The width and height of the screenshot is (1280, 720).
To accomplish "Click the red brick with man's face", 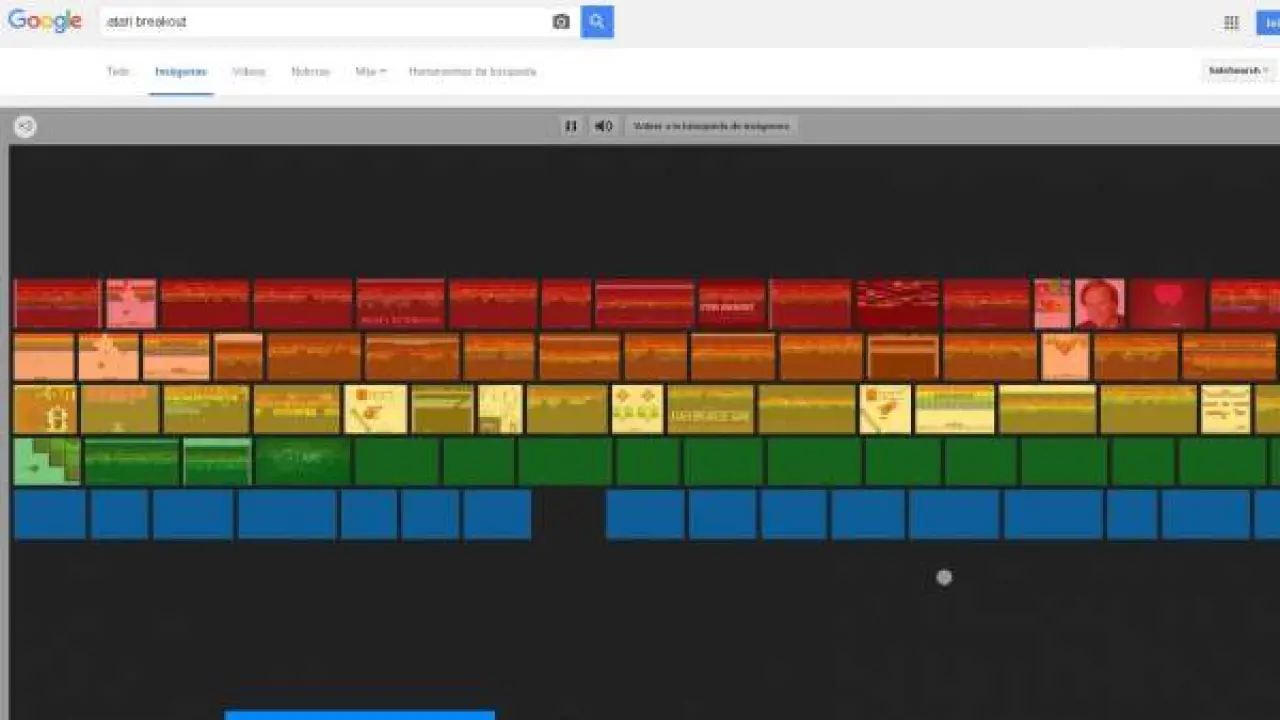I will click(x=1099, y=303).
